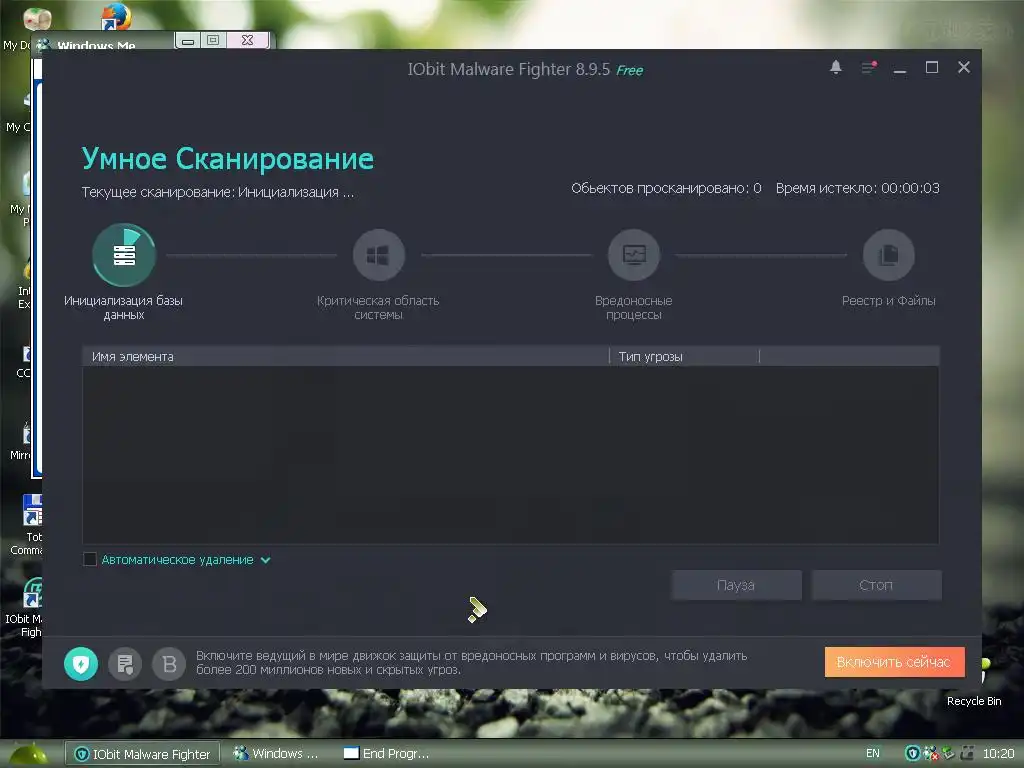Select the malicious processes stage icon
The height and width of the screenshot is (768, 1024).
(x=633, y=255)
